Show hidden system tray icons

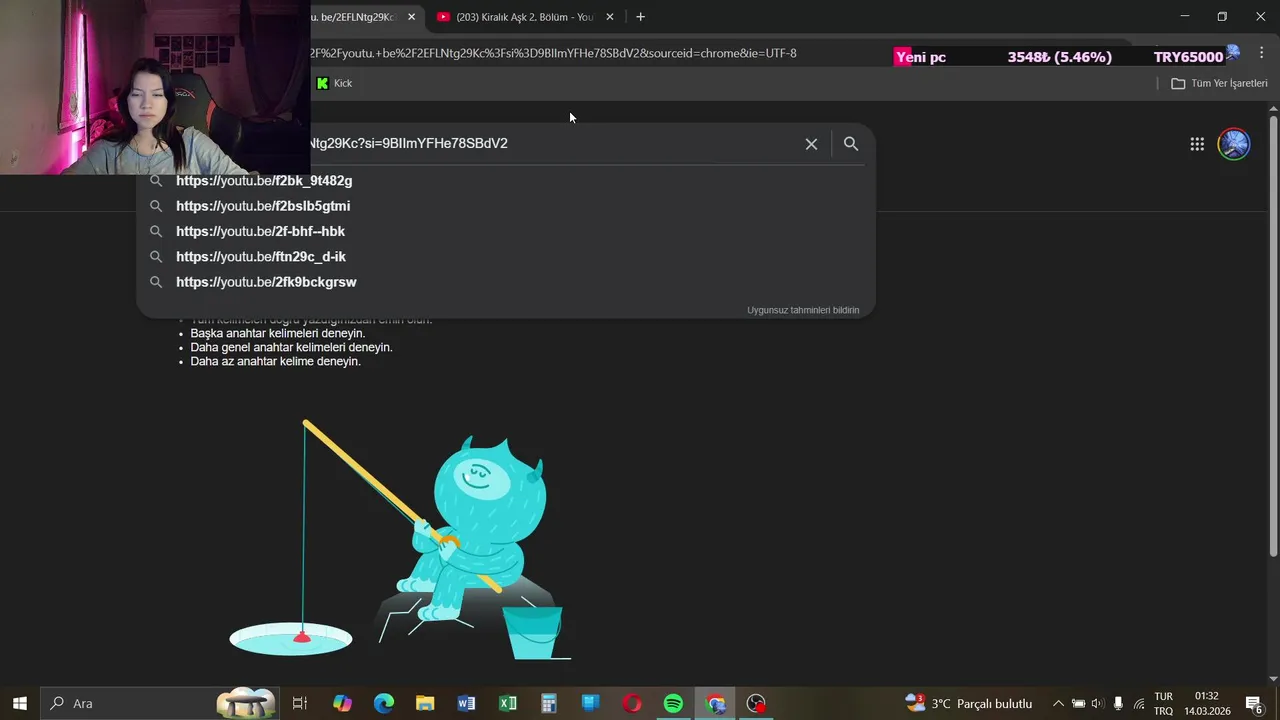click(x=1058, y=703)
